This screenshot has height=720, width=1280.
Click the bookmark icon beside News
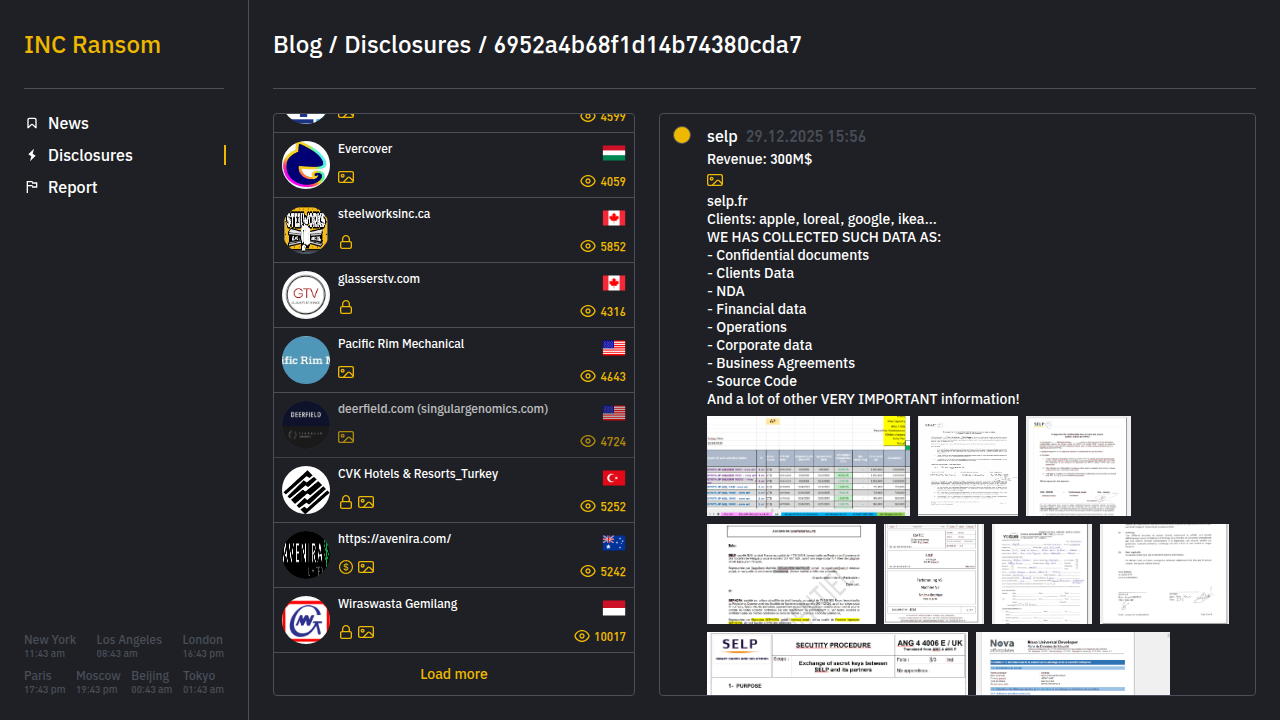click(x=32, y=123)
